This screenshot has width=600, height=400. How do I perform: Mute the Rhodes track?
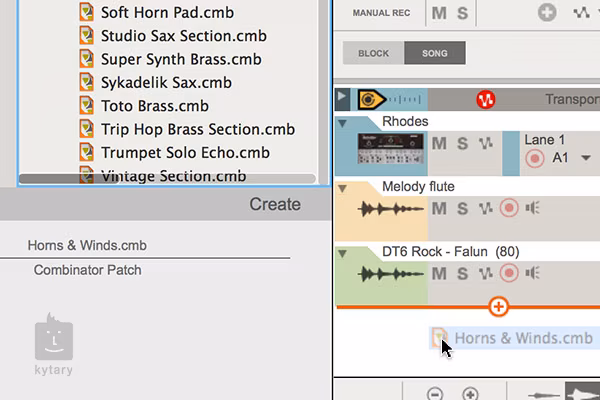[439, 144]
